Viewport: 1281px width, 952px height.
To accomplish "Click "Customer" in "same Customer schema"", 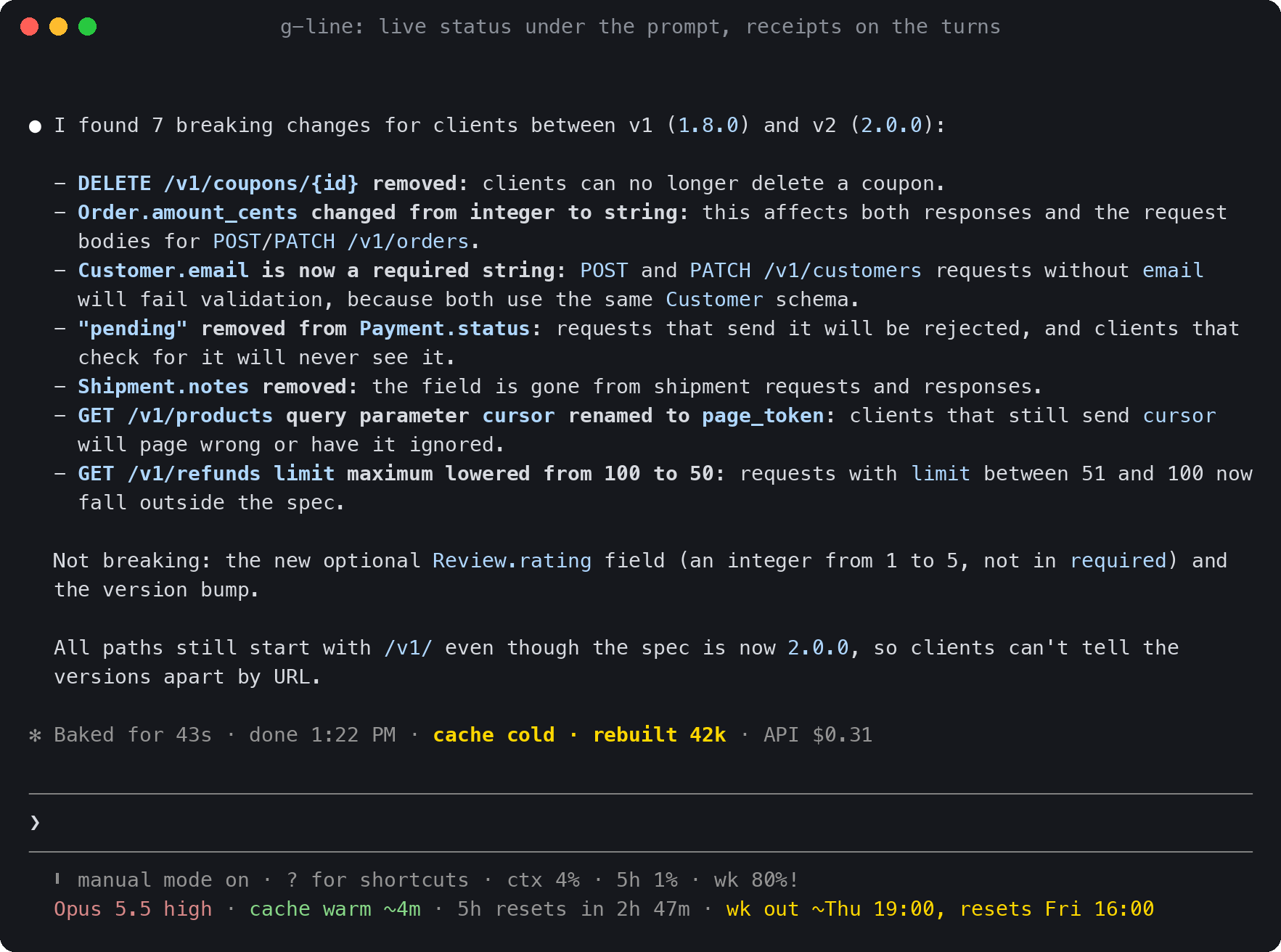I will pyautogui.click(x=714, y=300).
